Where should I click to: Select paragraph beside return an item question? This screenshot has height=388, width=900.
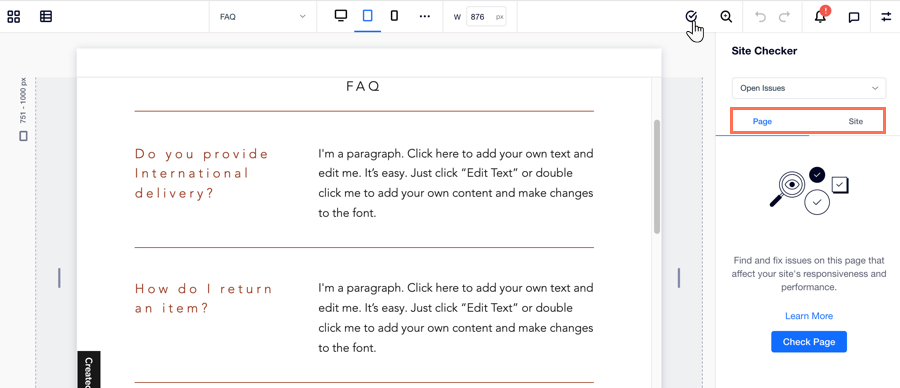tap(456, 317)
